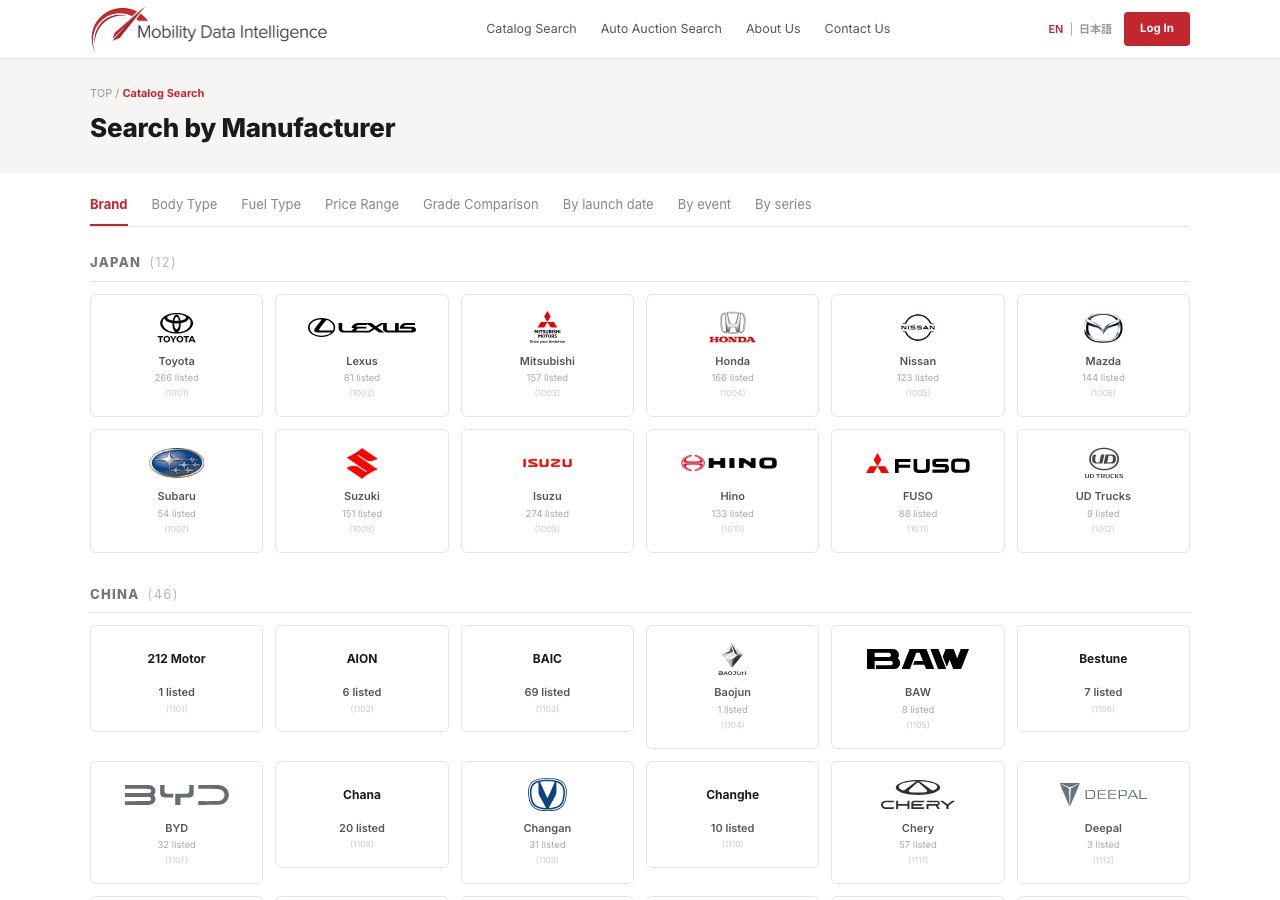The image size is (1280, 900).
Task: Click the '69 listed' text under BAIC
Action: tap(547, 692)
